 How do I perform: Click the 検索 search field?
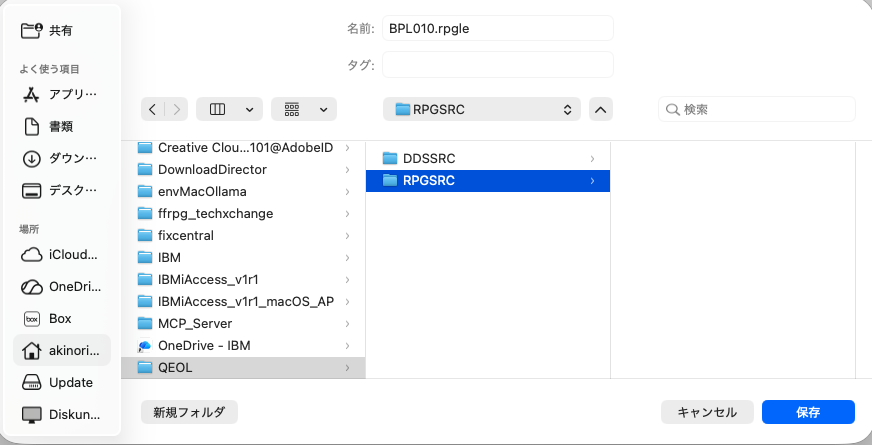coord(757,110)
